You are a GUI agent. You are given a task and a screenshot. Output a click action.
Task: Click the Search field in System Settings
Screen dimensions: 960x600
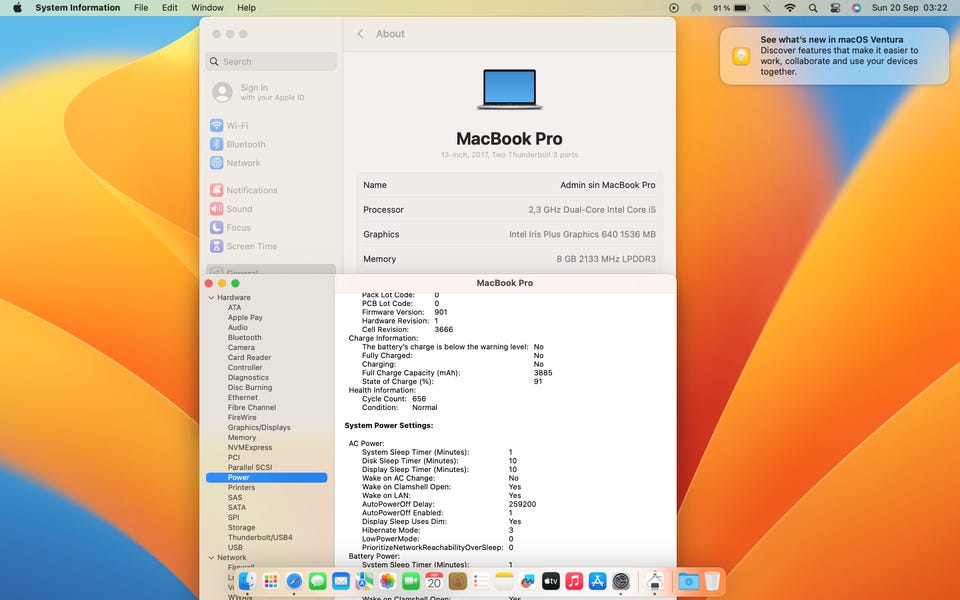pos(271,61)
